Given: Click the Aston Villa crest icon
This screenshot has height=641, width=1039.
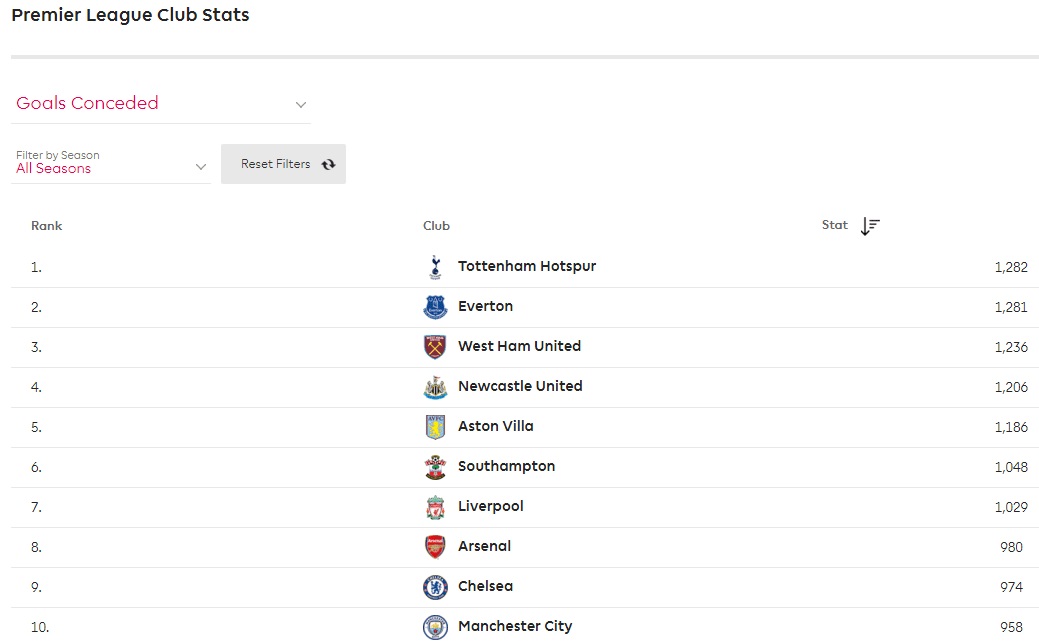Looking at the screenshot, I should tap(434, 427).
